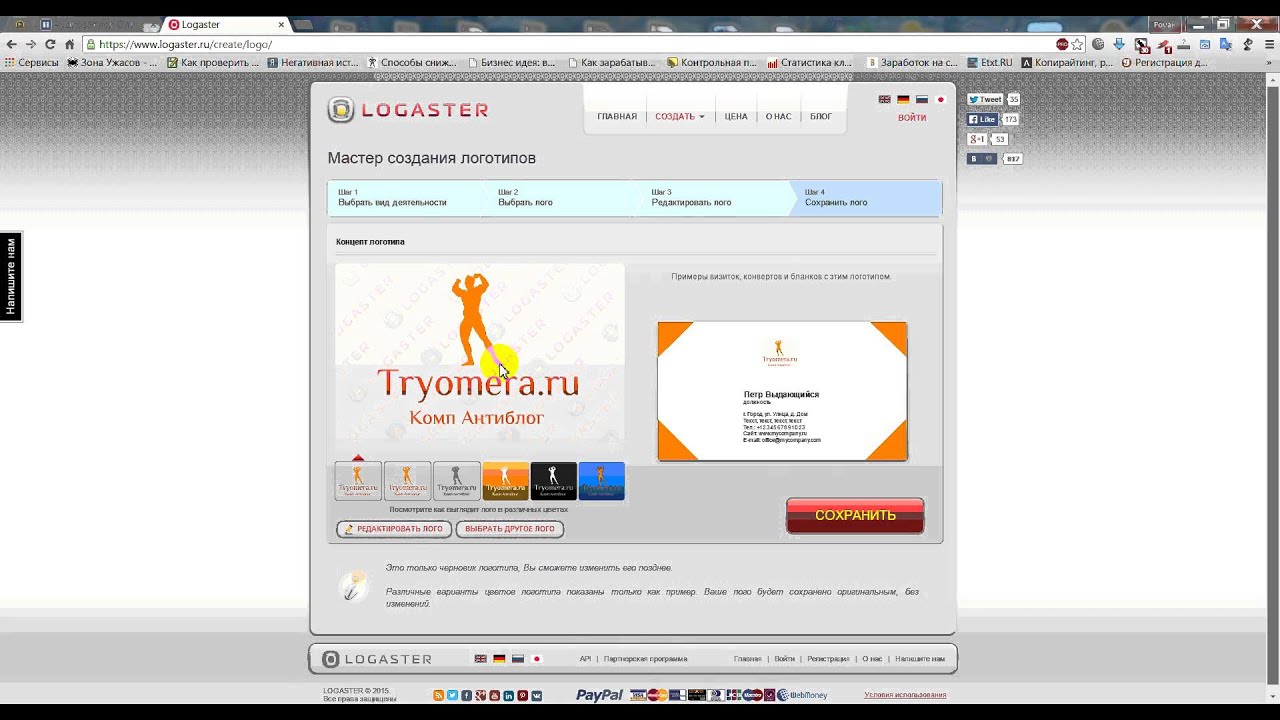The image size is (1280, 720).
Task: Click the blue download arrow extension icon
Action: [x=1119, y=44]
